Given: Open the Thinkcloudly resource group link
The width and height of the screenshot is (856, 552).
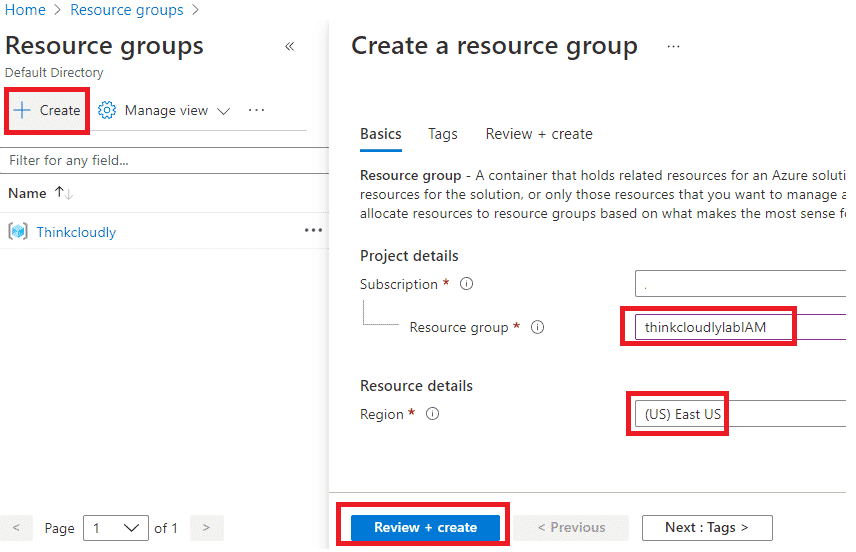Looking at the screenshot, I should tap(76, 232).
